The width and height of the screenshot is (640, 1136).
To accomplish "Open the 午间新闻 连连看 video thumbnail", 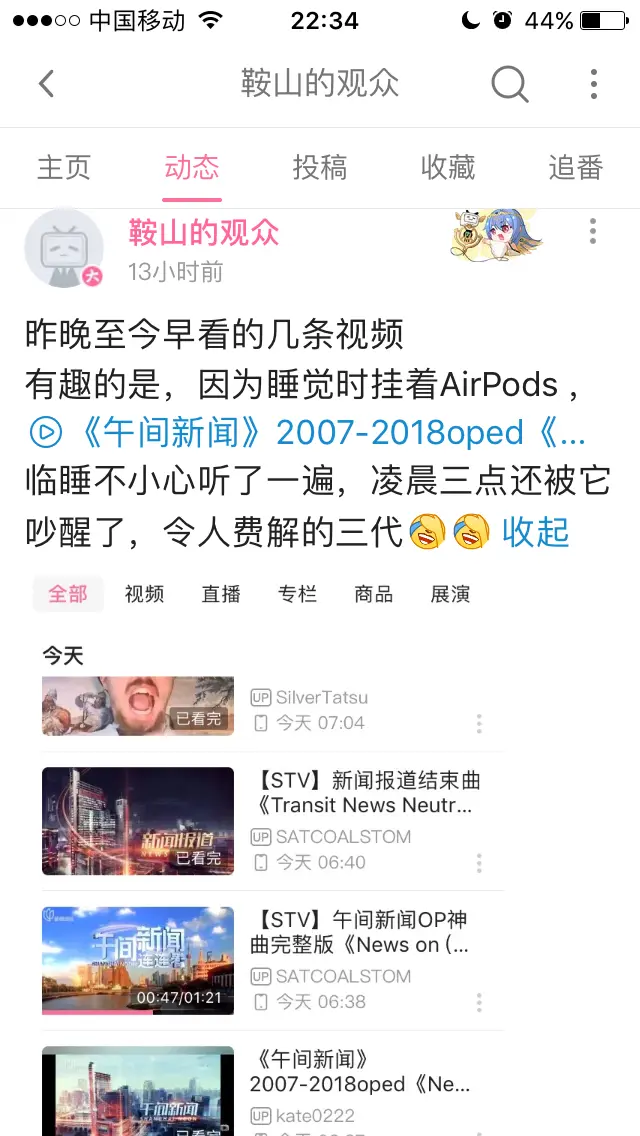I will coord(138,961).
